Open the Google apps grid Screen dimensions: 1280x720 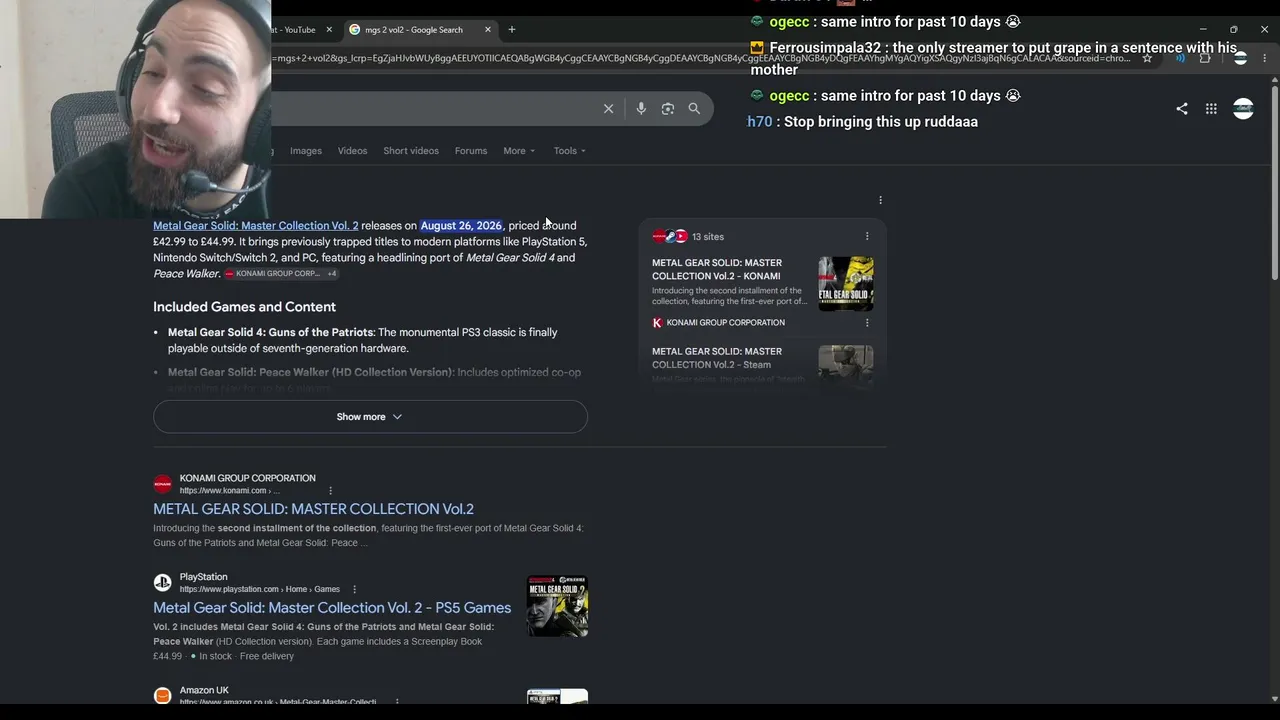coord(1211,109)
